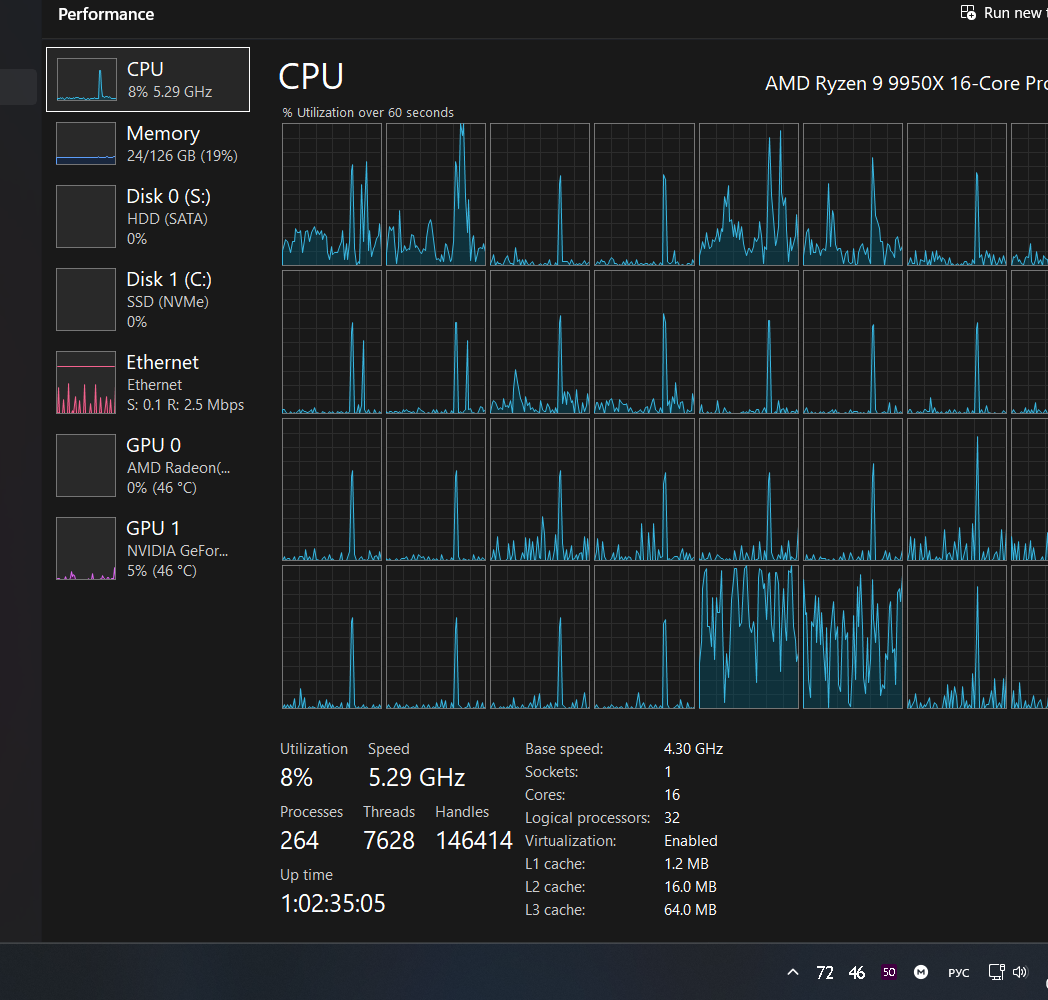Click the 'Up time' label
The width and height of the screenshot is (1048, 1000).
[x=306, y=875]
